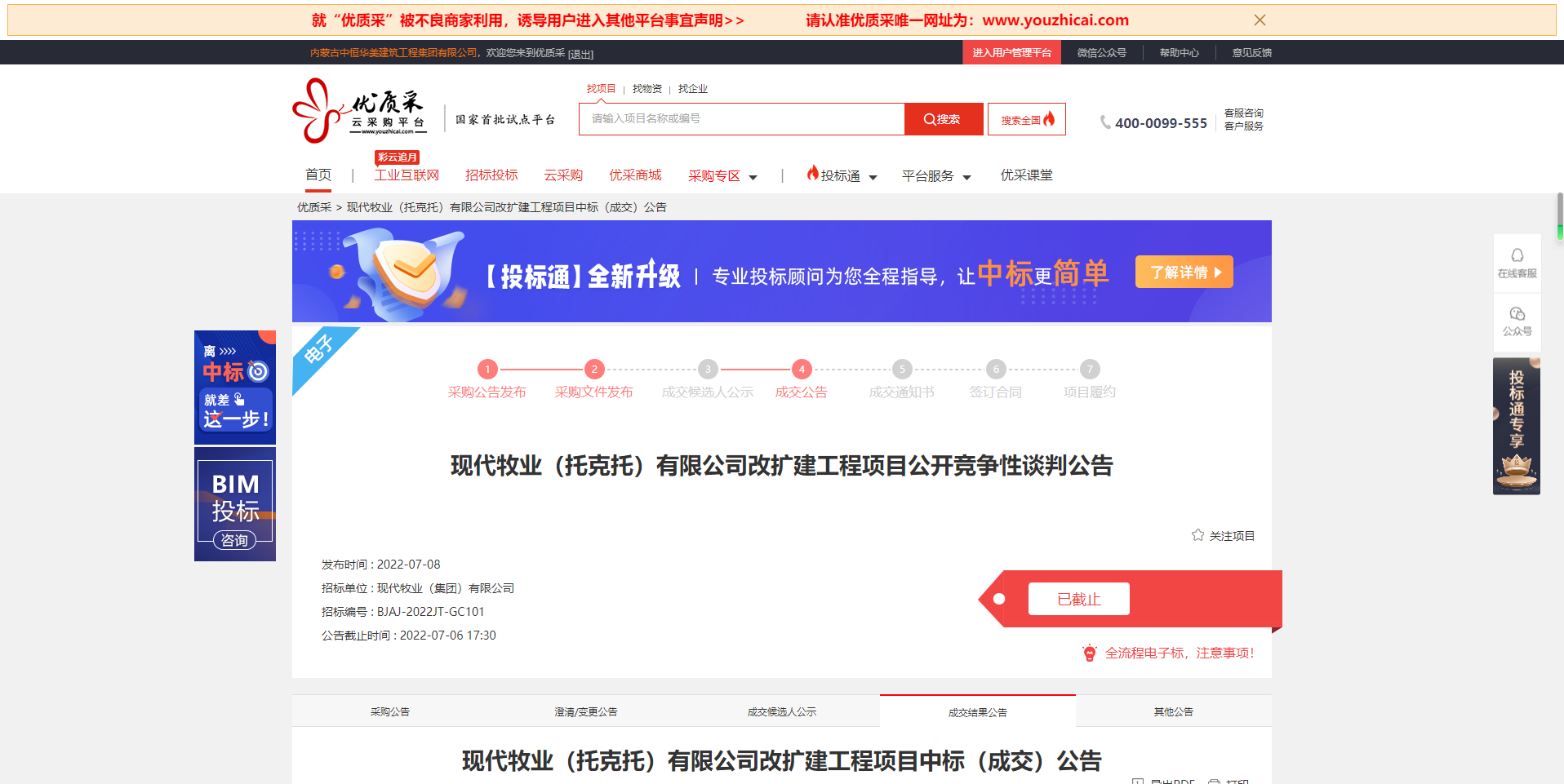Click step 2 circle 采购文件发布
This screenshot has width=1564, height=784.
click(x=594, y=369)
